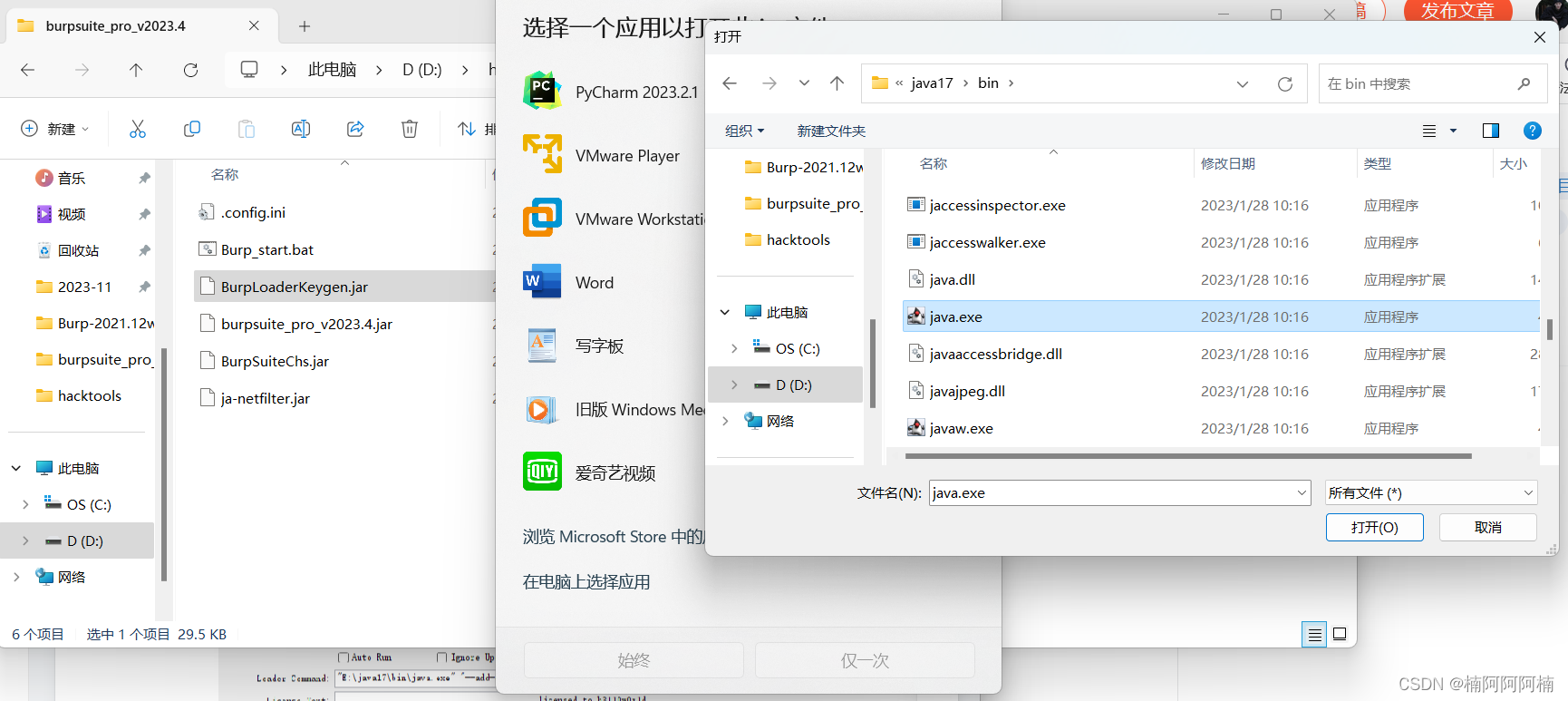The height and width of the screenshot is (701, 1568).
Task: Open view options arrow dropdown in Open dialog
Action: (x=1453, y=131)
